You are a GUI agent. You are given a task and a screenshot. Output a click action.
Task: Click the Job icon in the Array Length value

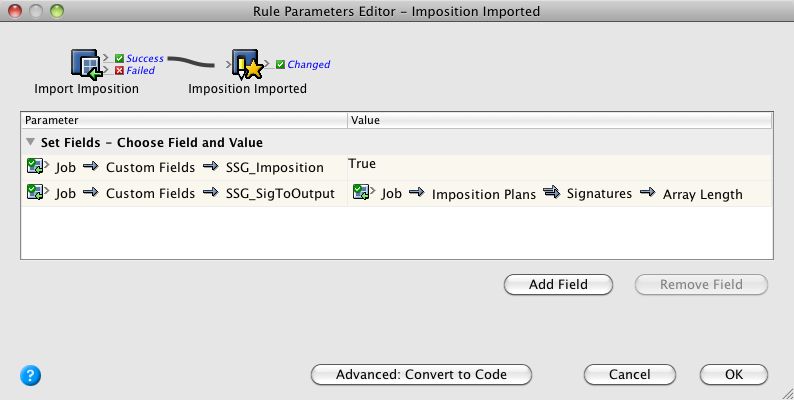(361, 192)
